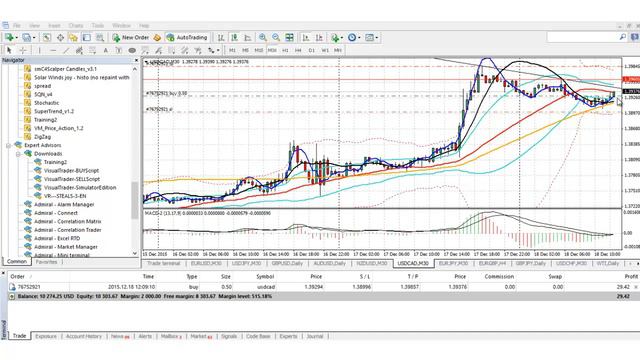
Task: Open the Indicators list icon
Action: click(335, 38)
